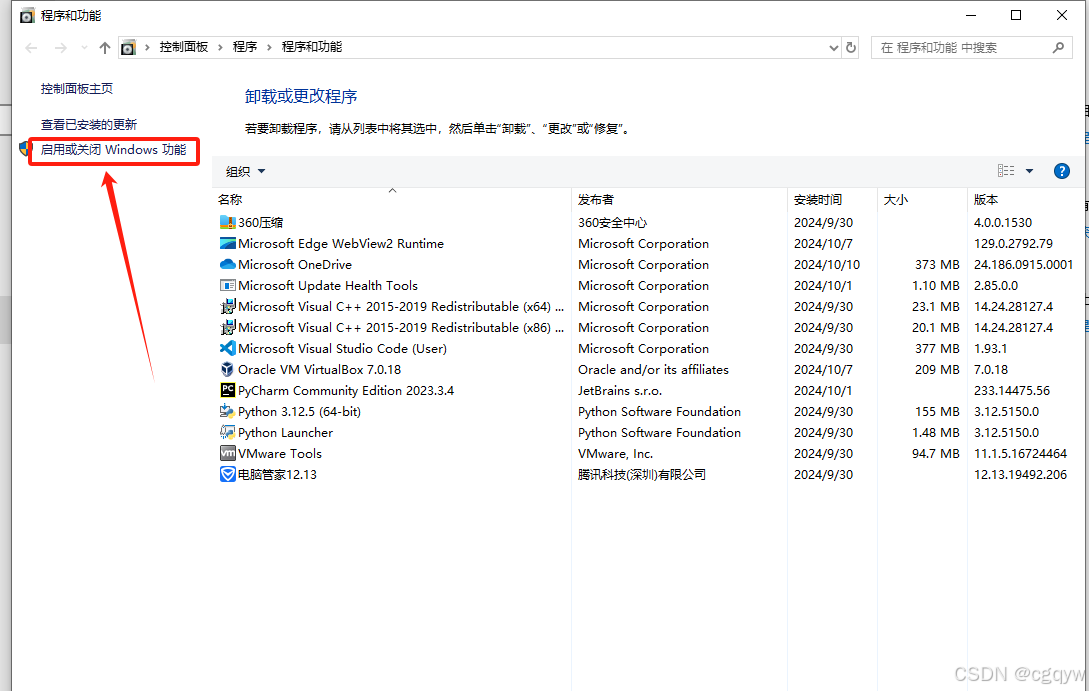Open help with the blue question mark
This screenshot has height=691, width=1089.
(1061, 171)
